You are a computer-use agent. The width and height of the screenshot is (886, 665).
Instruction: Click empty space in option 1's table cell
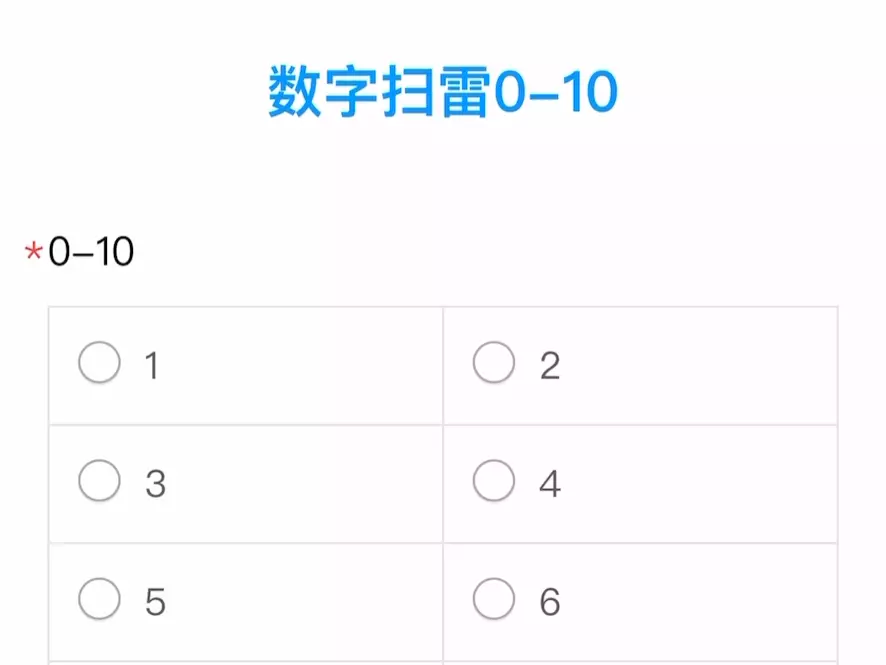coord(300,366)
